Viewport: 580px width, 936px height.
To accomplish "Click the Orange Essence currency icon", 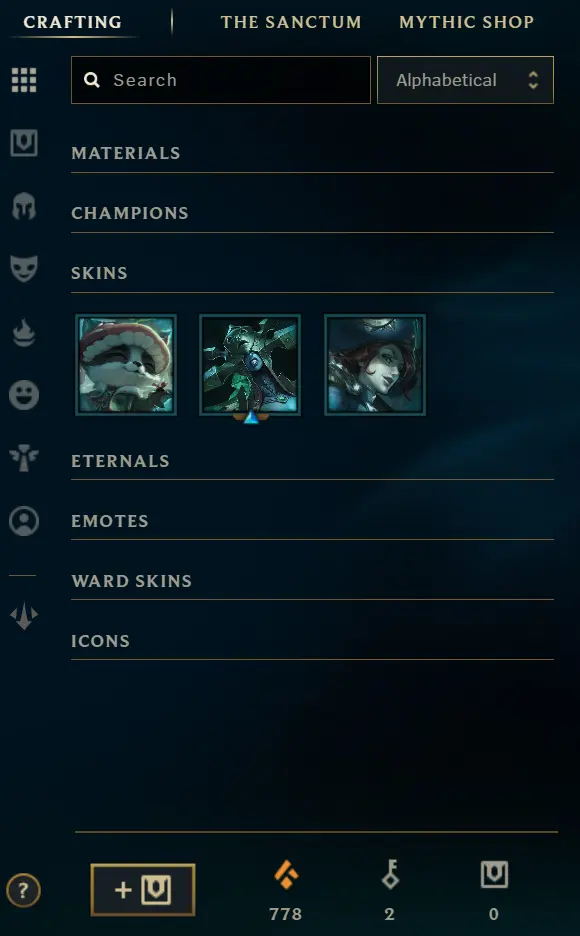I will point(286,875).
